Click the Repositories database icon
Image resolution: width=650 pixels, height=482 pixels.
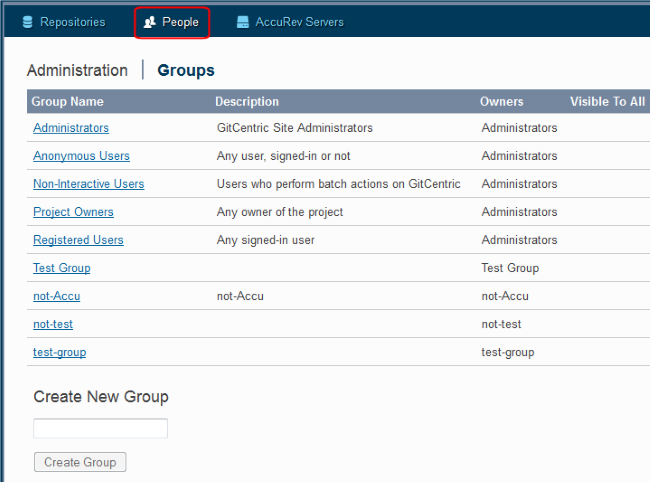(27, 22)
